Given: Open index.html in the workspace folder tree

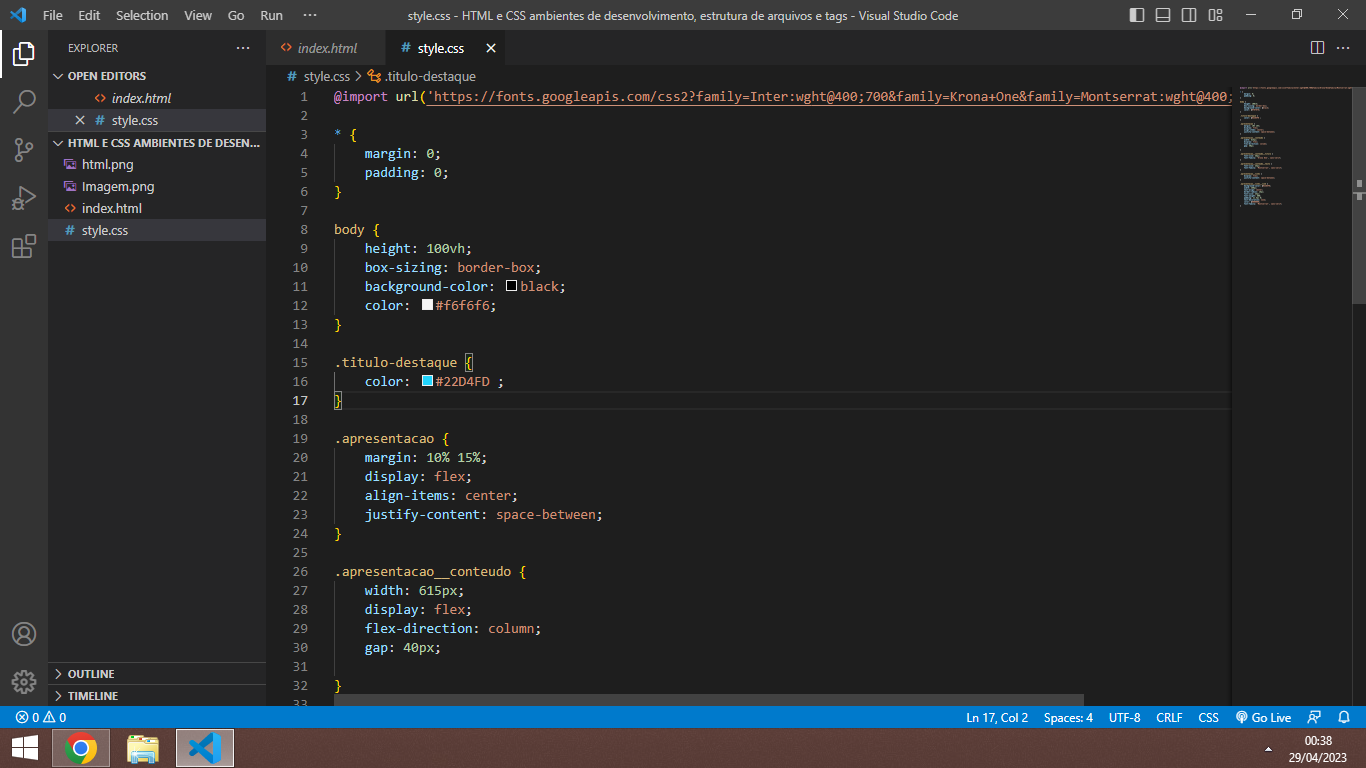Looking at the screenshot, I should click(x=157, y=208).
